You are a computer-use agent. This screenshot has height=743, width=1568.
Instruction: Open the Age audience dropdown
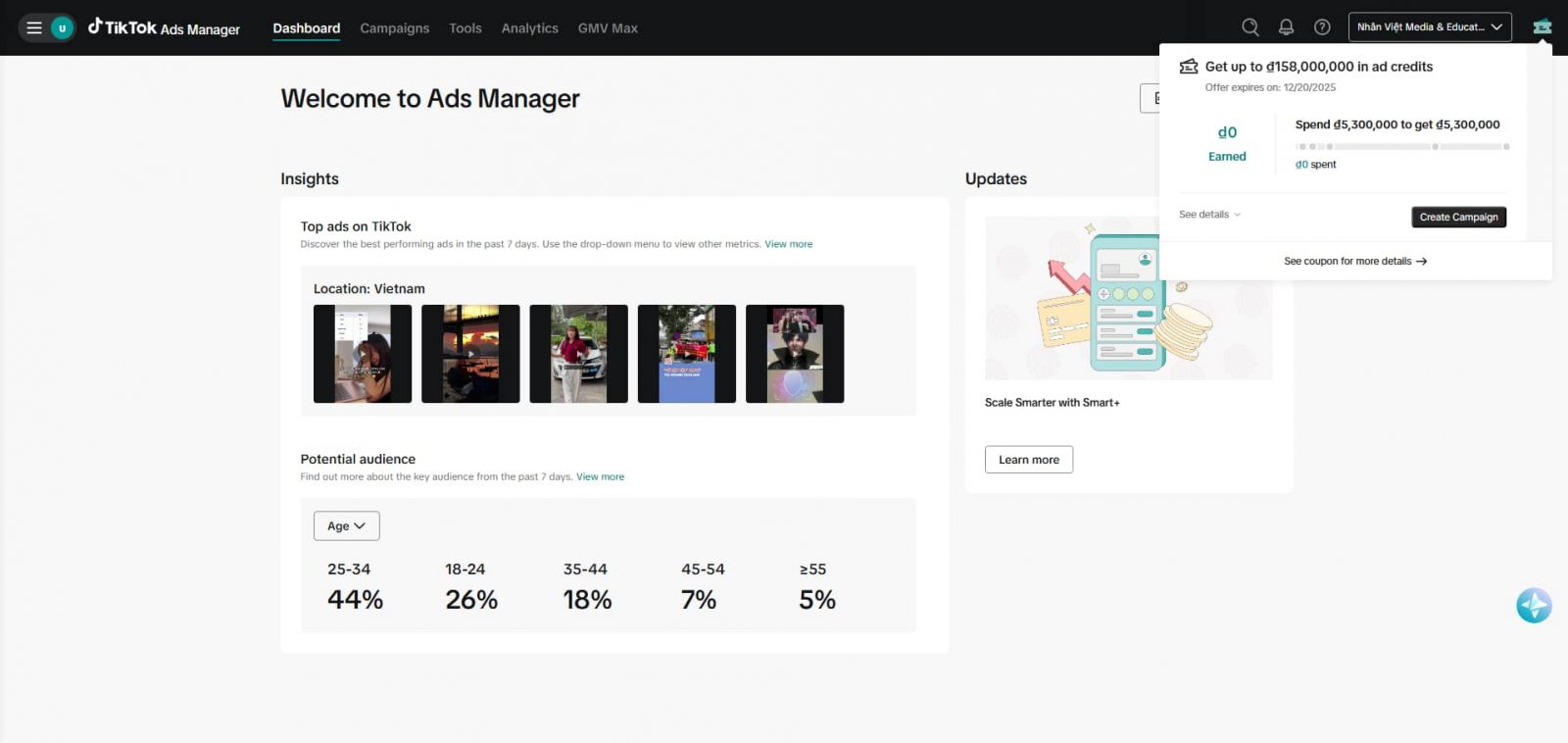(346, 526)
